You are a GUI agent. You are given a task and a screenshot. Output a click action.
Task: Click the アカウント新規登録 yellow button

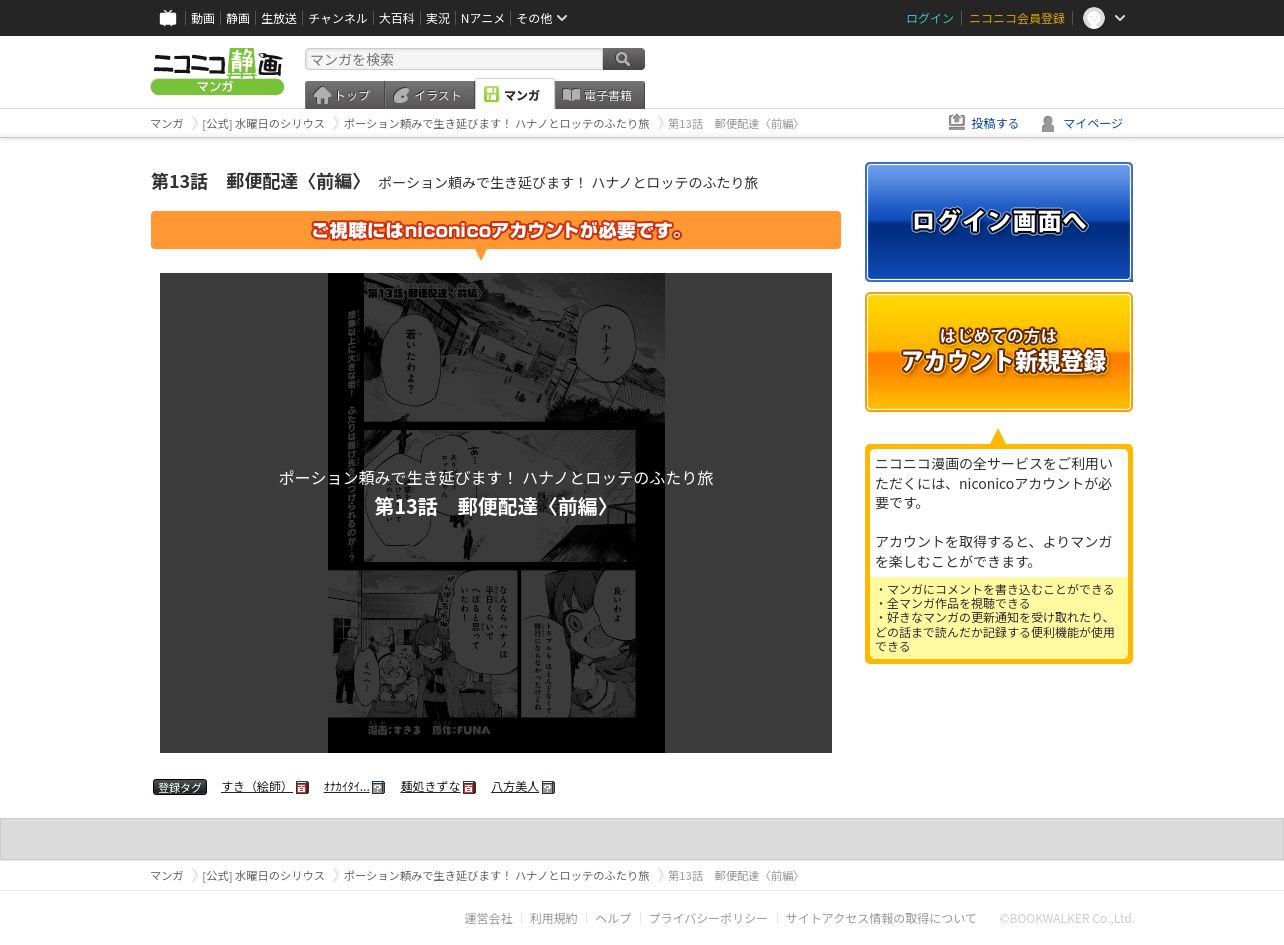tap(999, 352)
